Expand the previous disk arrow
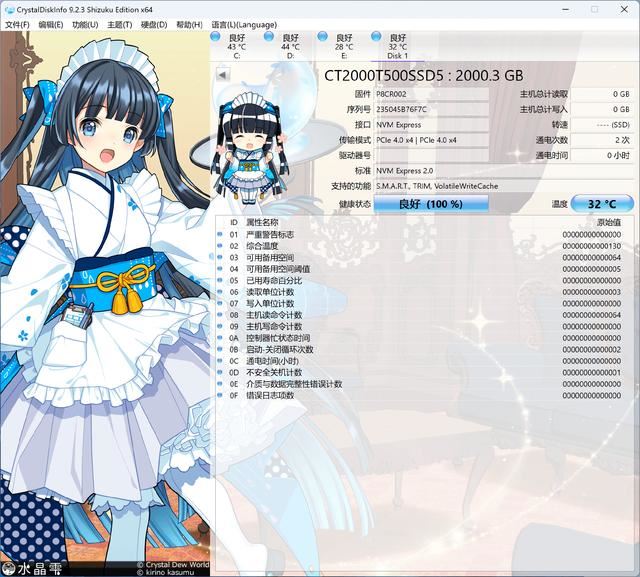 pyautogui.click(x=224, y=75)
